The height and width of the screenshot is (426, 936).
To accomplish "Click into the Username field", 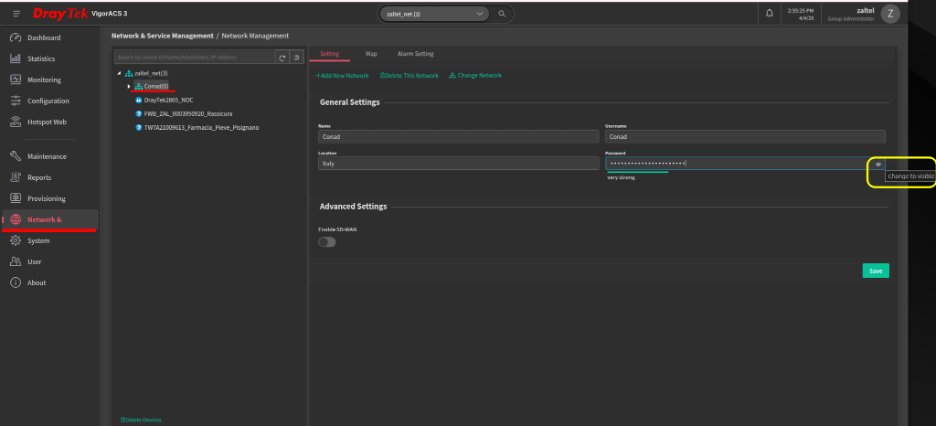I will click(745, 137).
